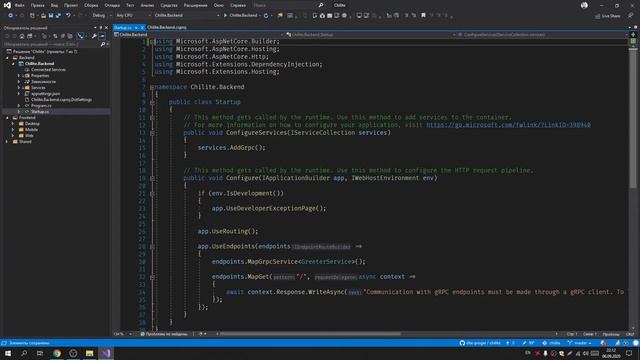Collapse the Startup class outline toggle
Screen dimensions: 640x360
click(152, 102)
